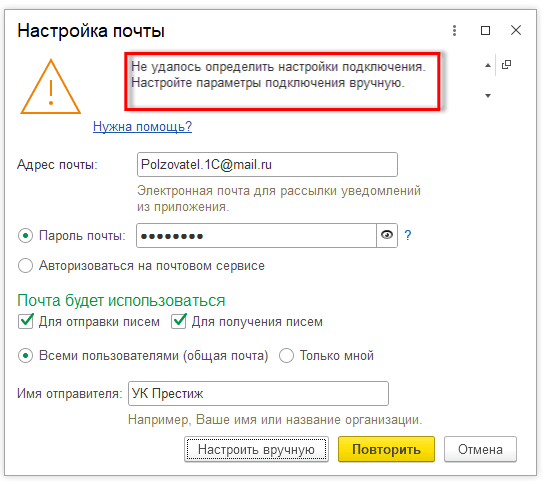The width and height of the screenshot is (545, 484).
Task: Click the Отмена button
Action: 480,449
